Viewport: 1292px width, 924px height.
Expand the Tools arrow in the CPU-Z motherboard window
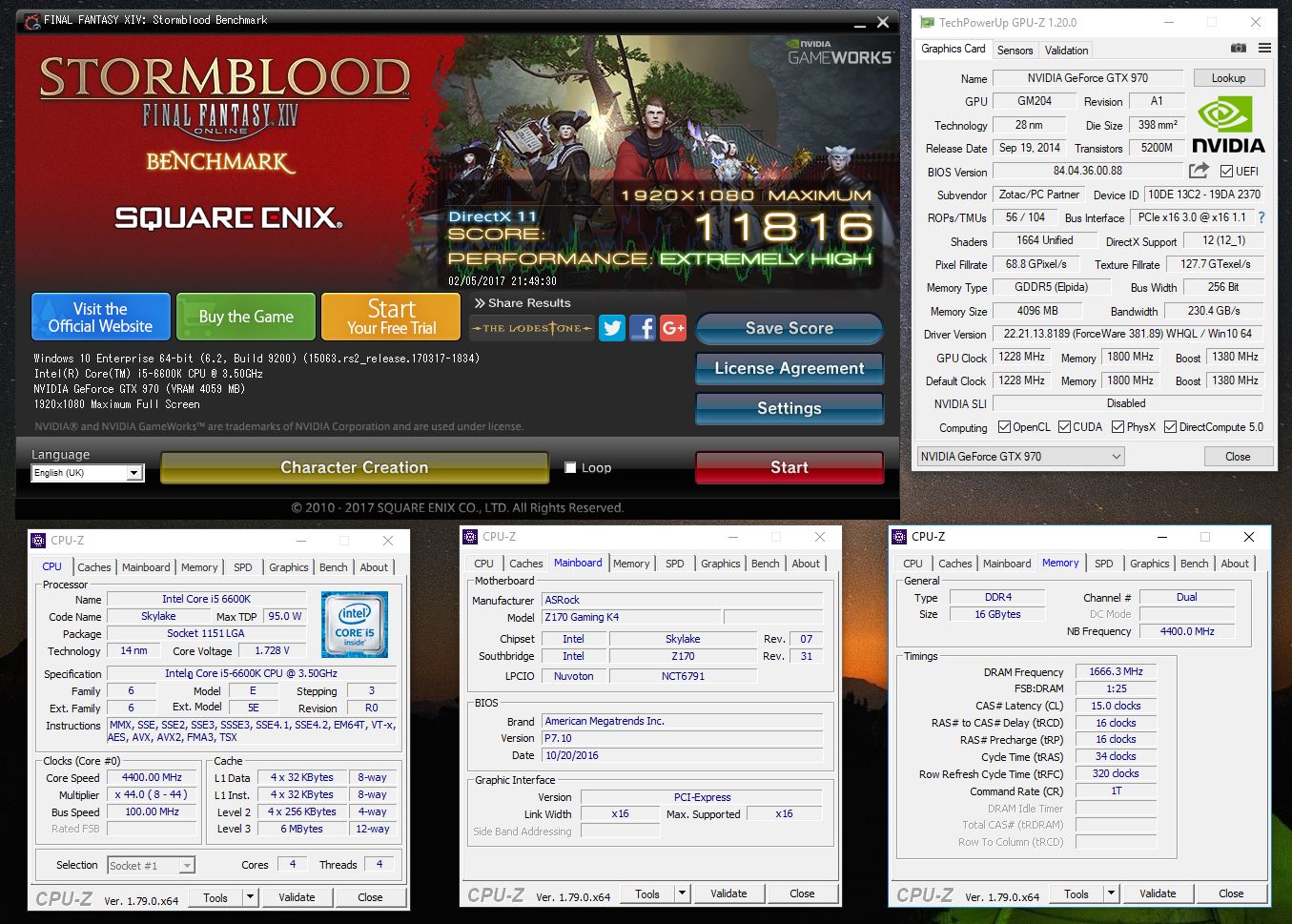click(x=682, y=893)
